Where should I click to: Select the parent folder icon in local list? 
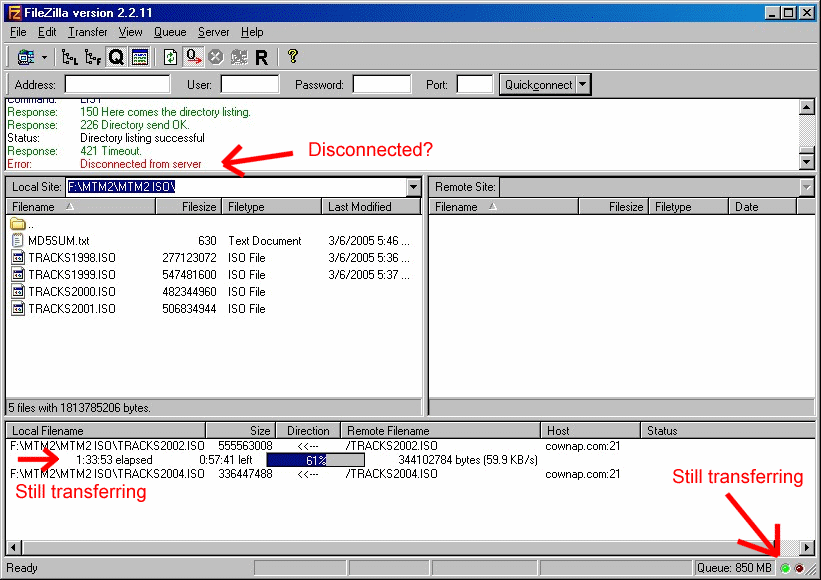(18, 224)
